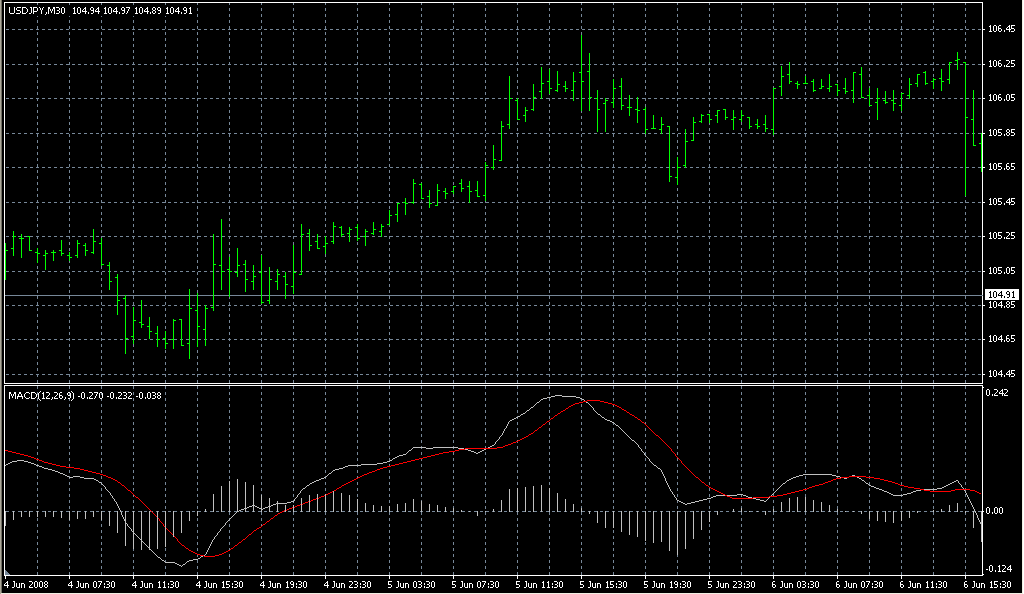1024x594 pixels.
Task: Click the 4 Jun 2008 date label
Action: pyautogui.click(x=26, y=584)
